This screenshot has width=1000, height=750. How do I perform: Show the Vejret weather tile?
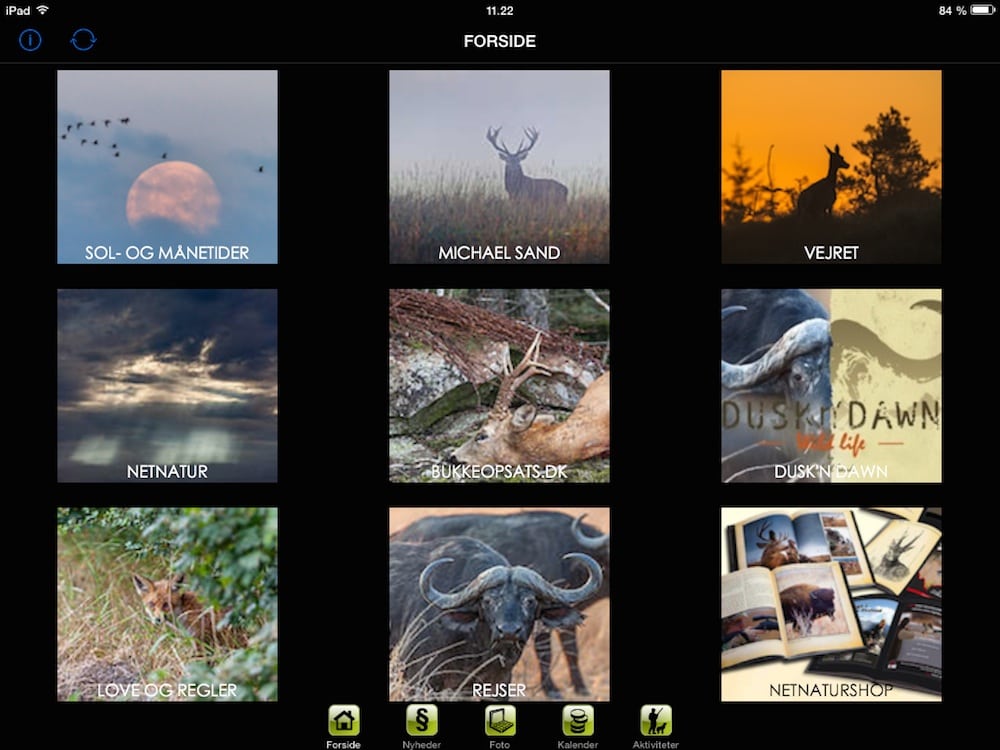(x=831, y=166)
